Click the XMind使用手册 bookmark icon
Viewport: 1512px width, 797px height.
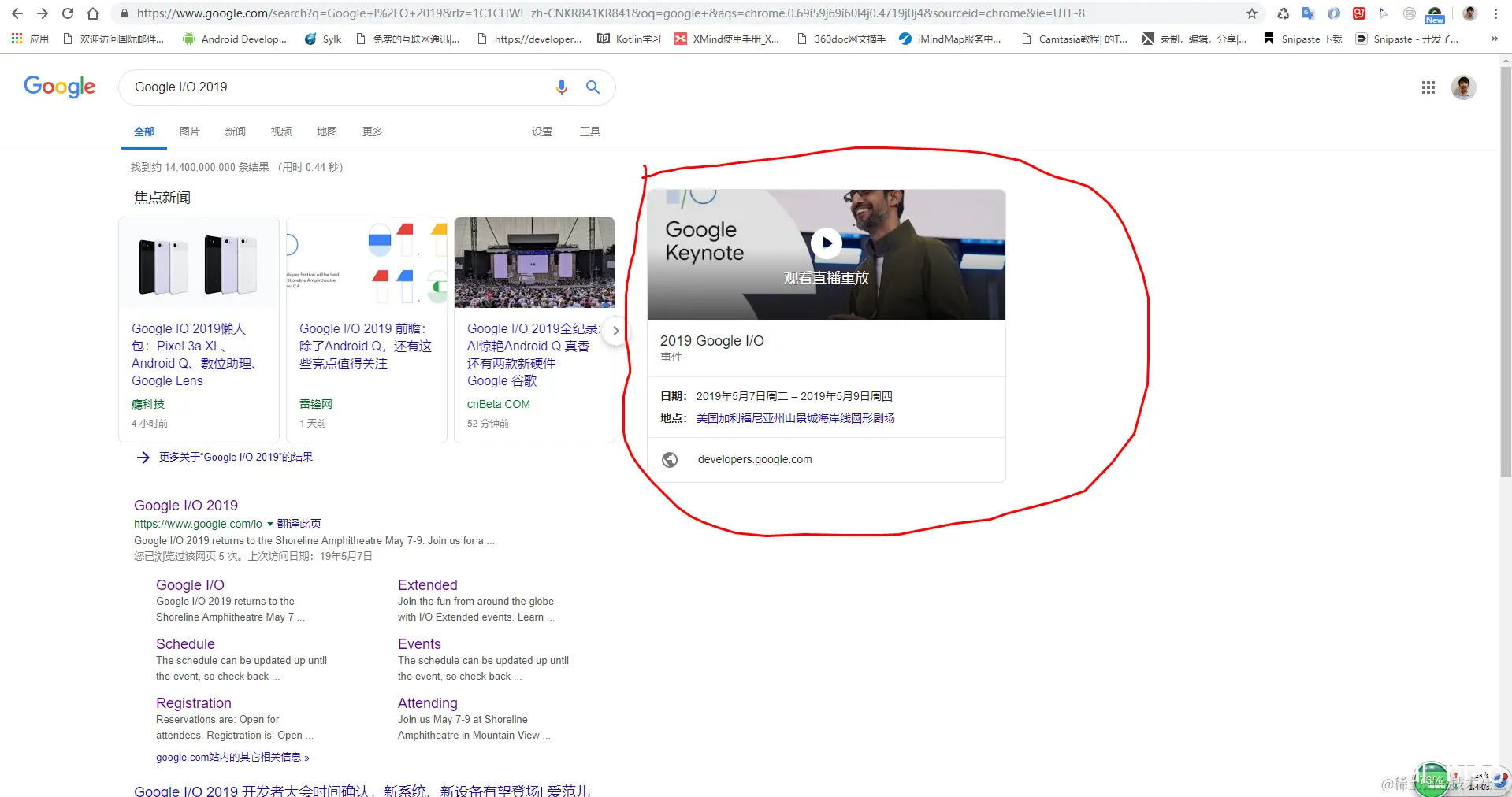pyautogui.click(x=681, y=39)
